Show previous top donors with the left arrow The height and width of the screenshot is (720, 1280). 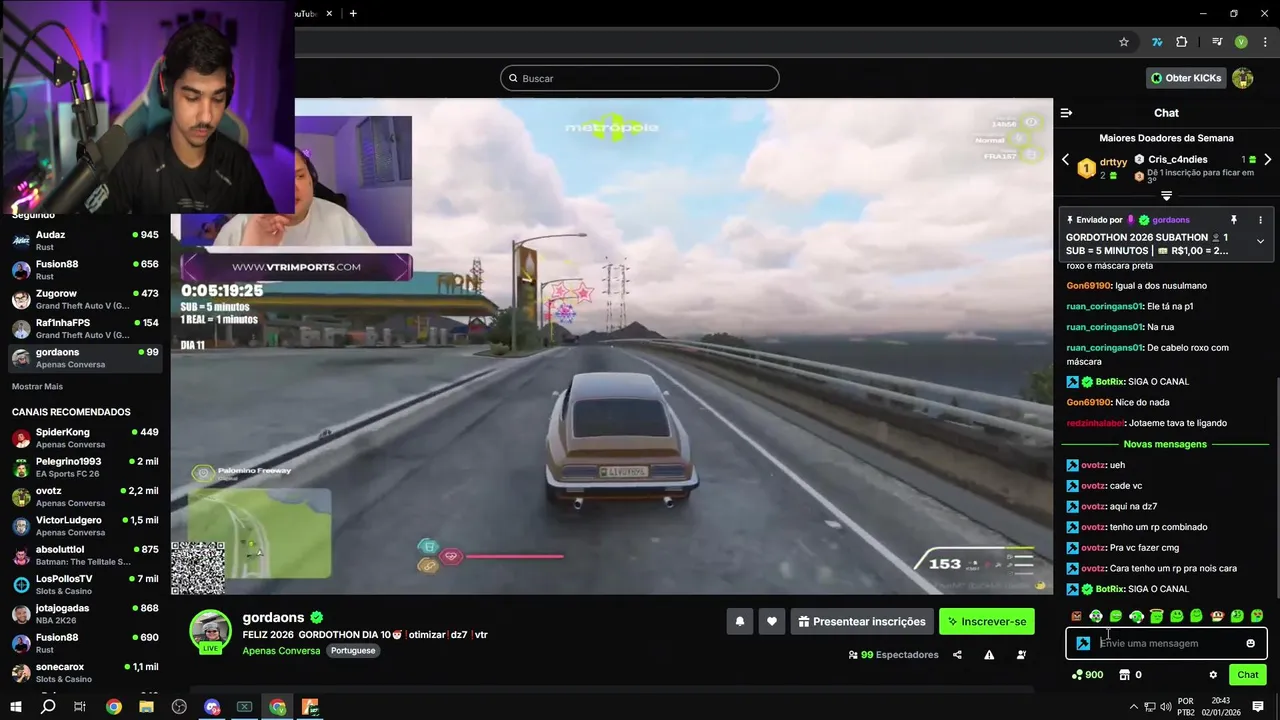click(1065, 160)
